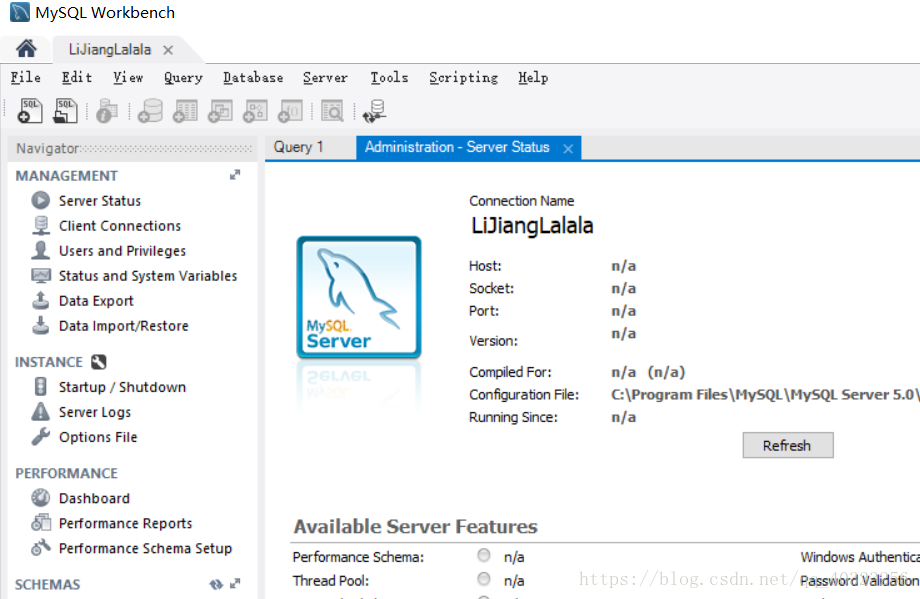Open the Query menu
920x599 pixels.
(x=183, y=77)
